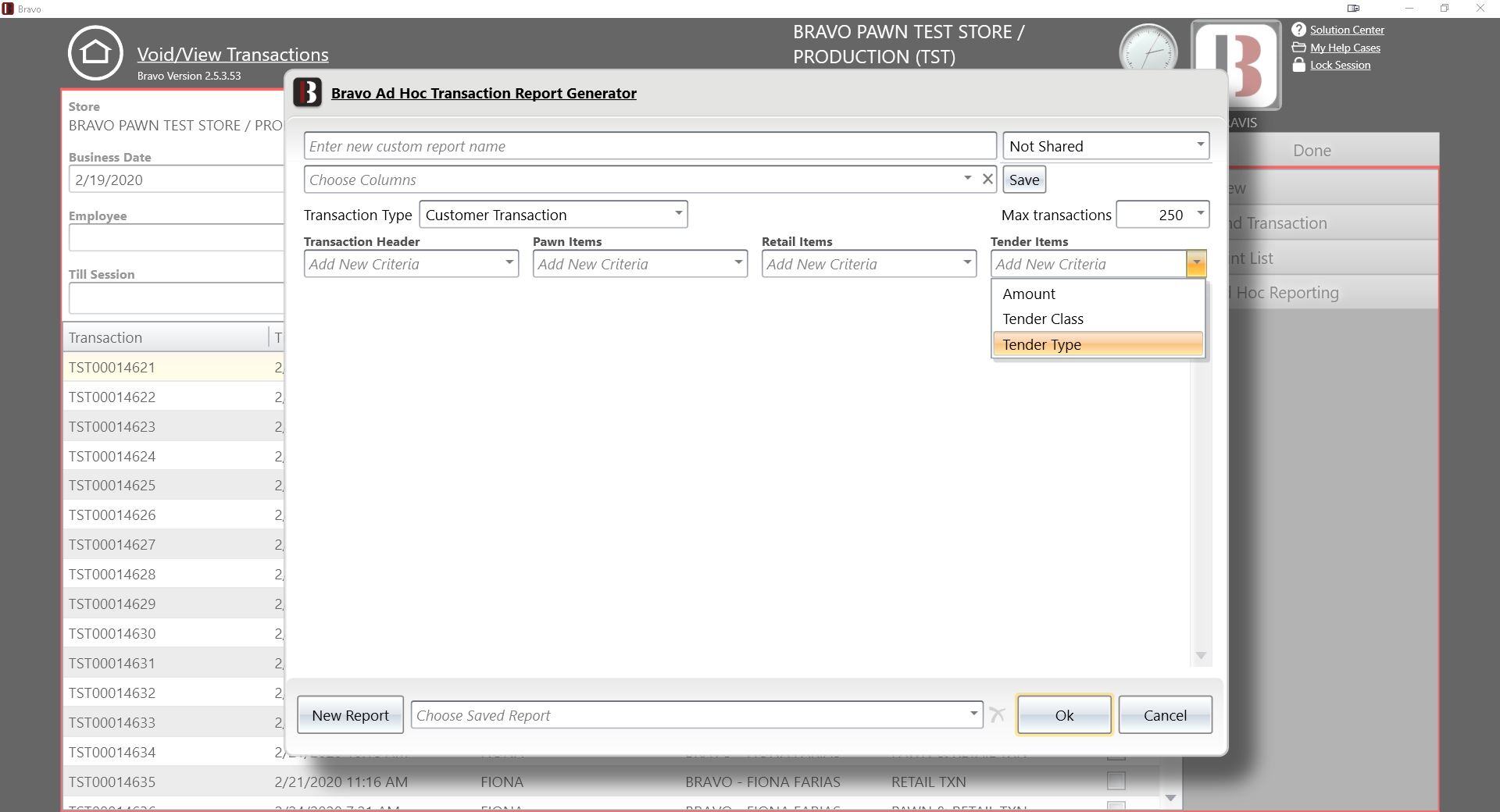Select the Done button in the side panel
The height and width of the screenshot is (812, 1500).
[x=1332, y=150]
